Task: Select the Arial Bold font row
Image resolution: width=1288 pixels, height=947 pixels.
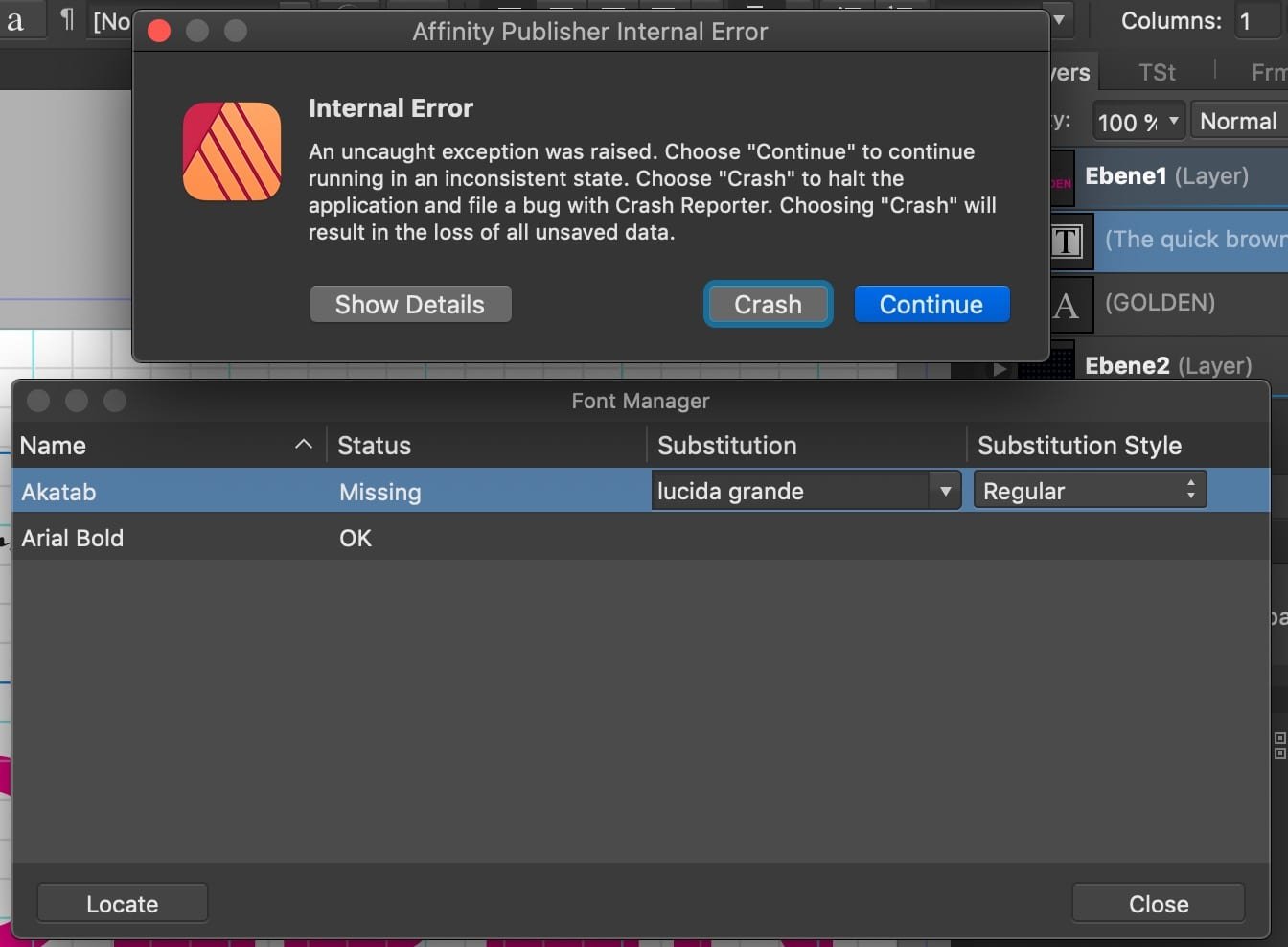Action: click(192, 538)
